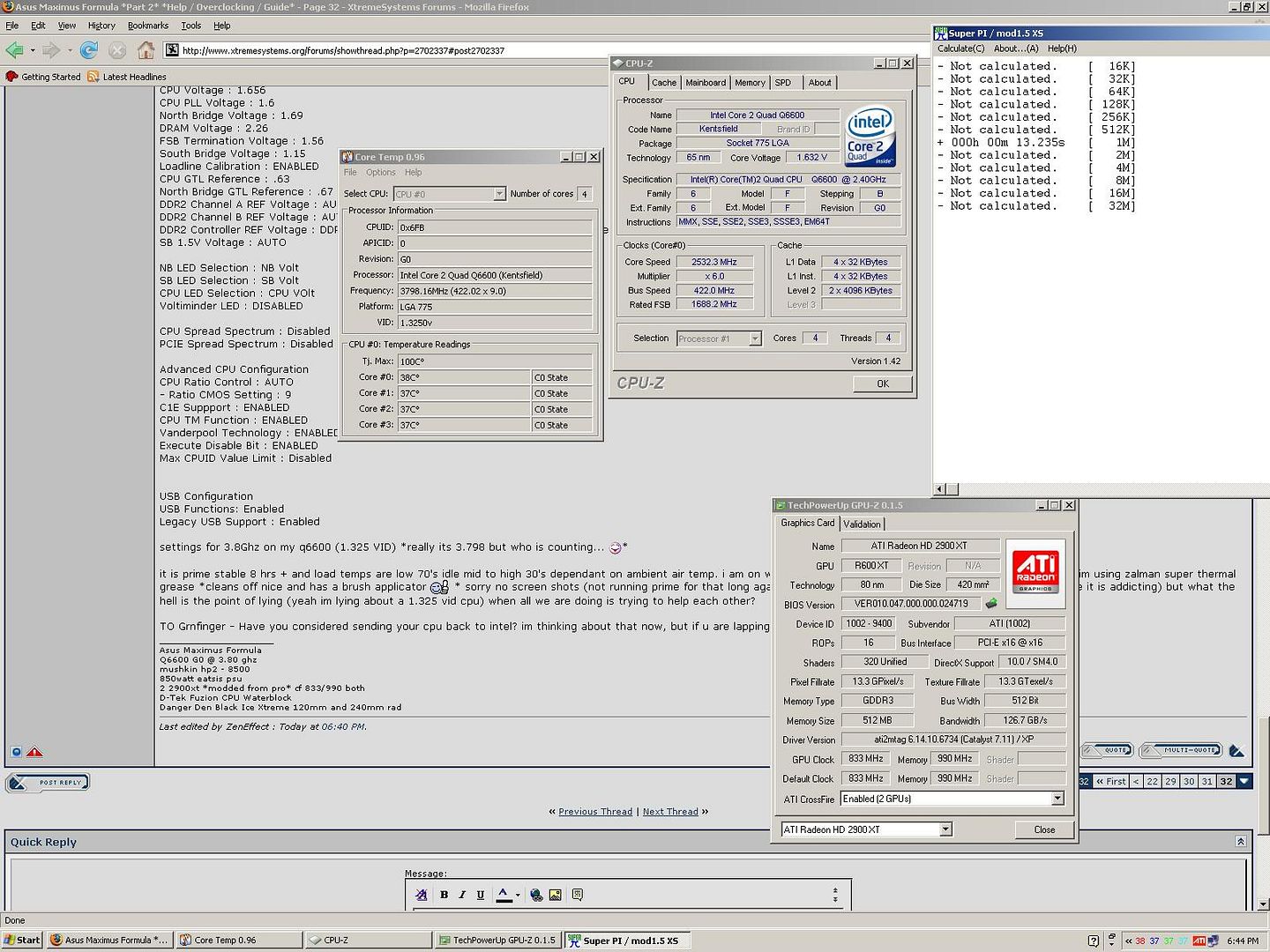
Task: Click Super PI horizontal scrollbar left arrow
Action: [x=939, y=489]
